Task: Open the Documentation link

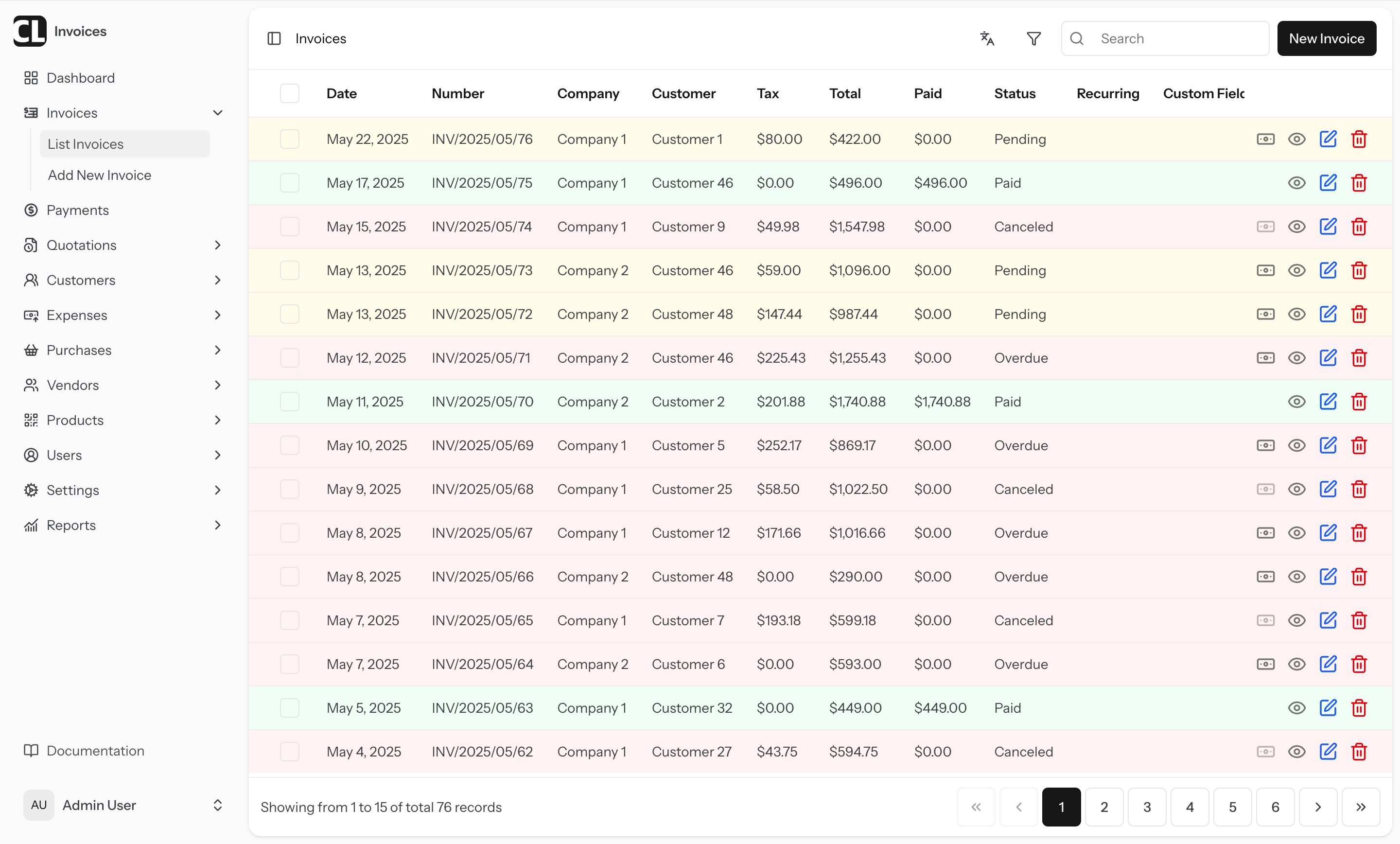Action: click(x=84, y=751)
